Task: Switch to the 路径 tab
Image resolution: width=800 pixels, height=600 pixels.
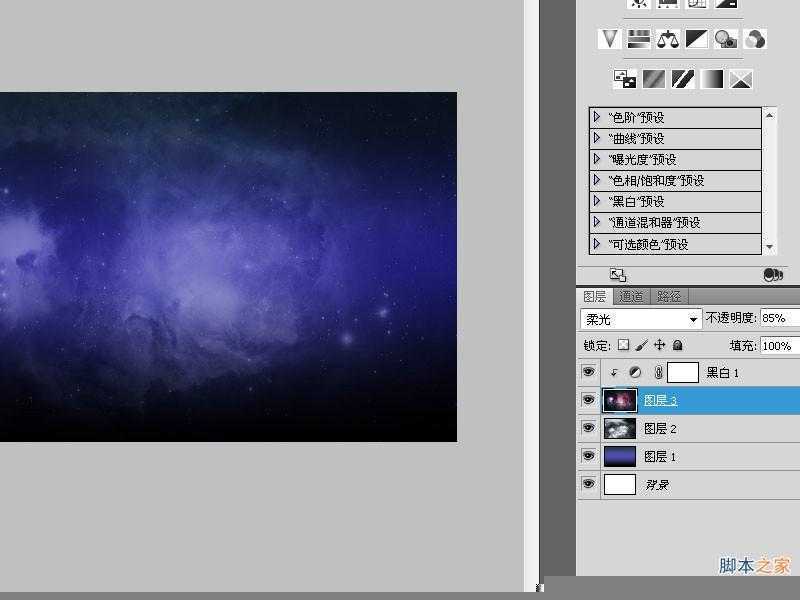Action: click(668, 296)
